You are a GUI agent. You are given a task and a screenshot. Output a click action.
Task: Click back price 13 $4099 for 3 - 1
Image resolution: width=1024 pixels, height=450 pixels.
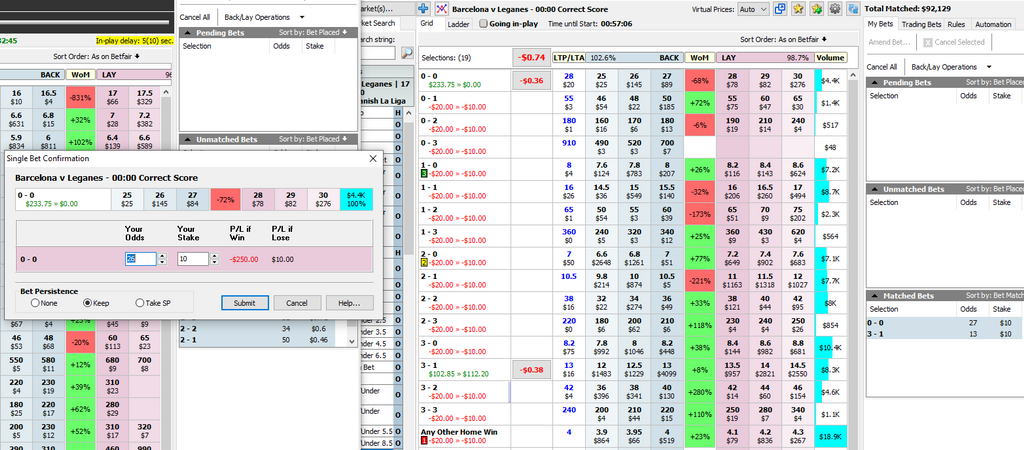(667, 370)
